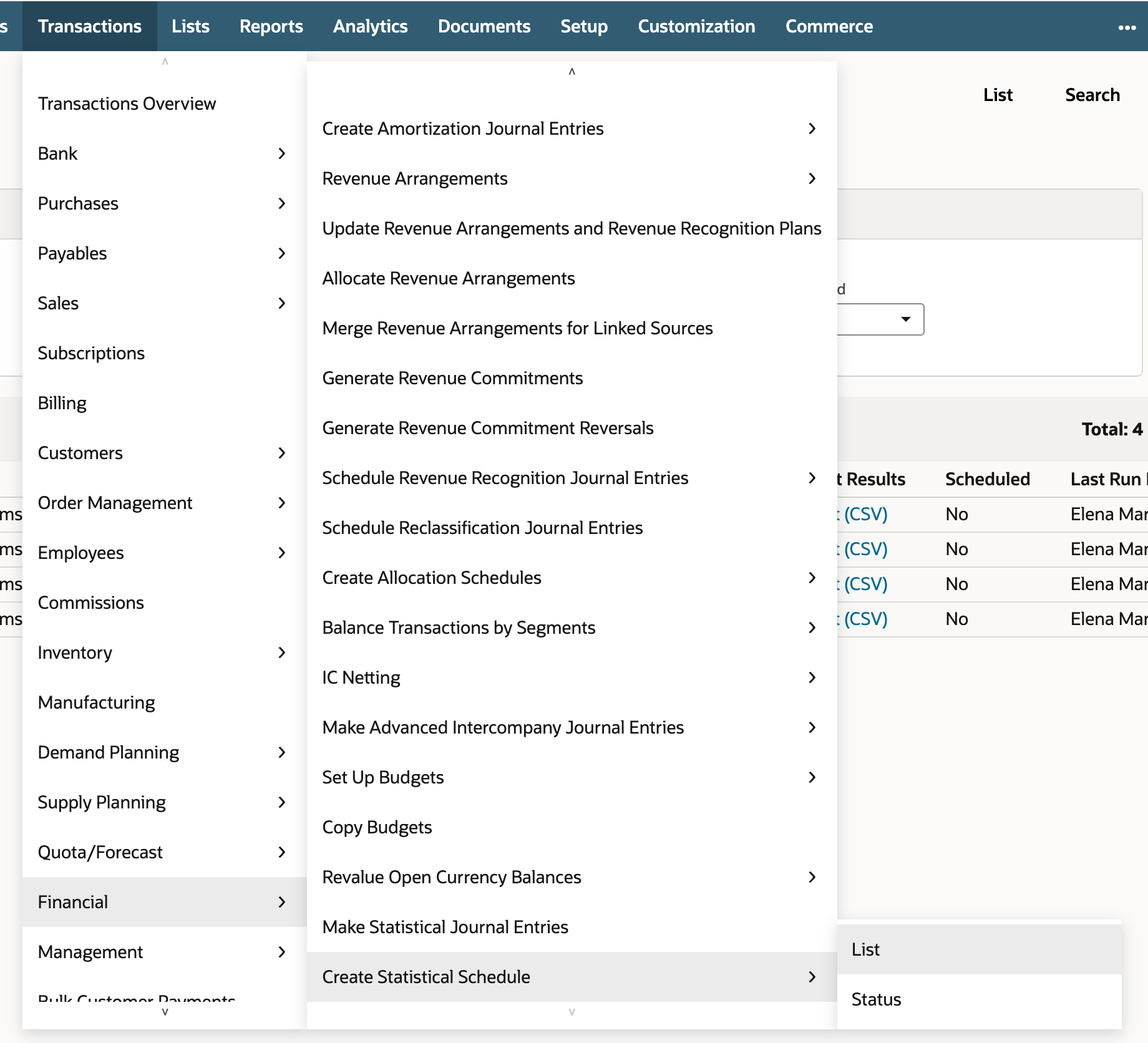The image size is (1148, 1043).
Task: Open the Setup navigation menu
Action: (584, 26)
